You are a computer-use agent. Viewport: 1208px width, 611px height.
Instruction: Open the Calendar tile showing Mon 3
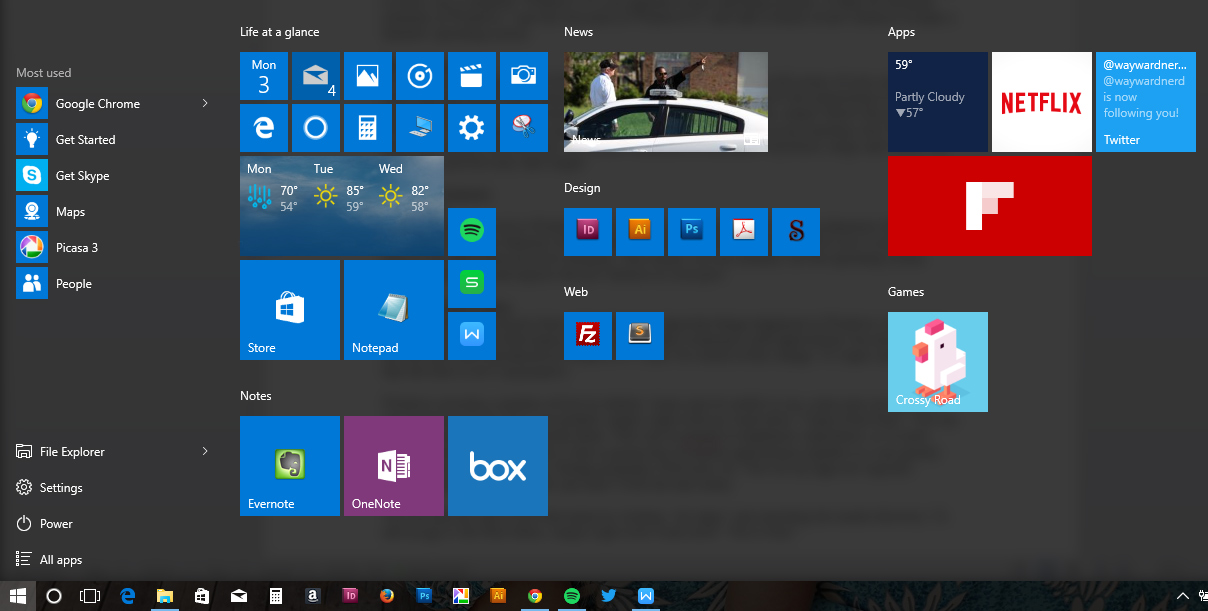(264, 76)
